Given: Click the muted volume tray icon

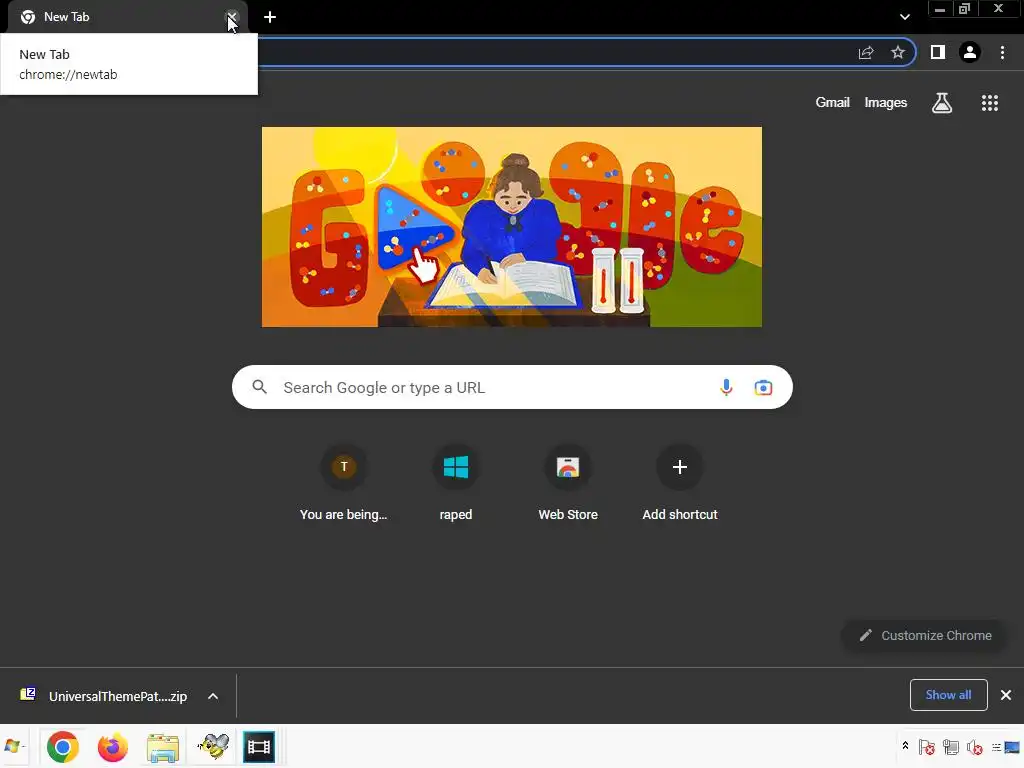Looking at the screenshot, I should 975,747.
